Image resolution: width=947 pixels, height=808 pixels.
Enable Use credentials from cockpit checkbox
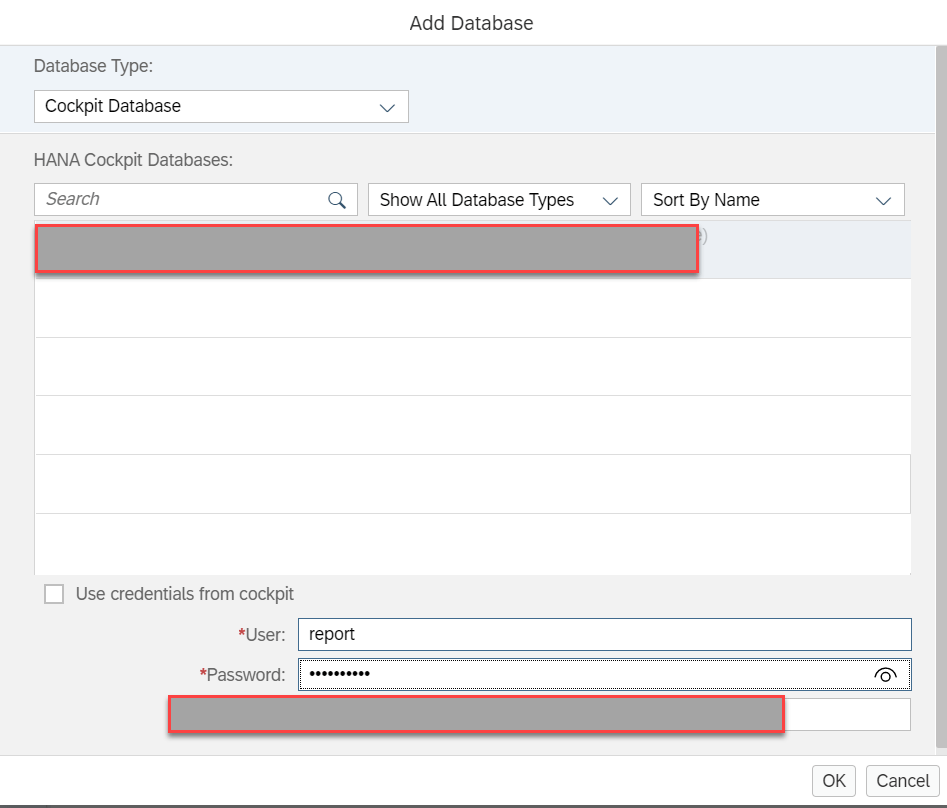tap(54, 594)
